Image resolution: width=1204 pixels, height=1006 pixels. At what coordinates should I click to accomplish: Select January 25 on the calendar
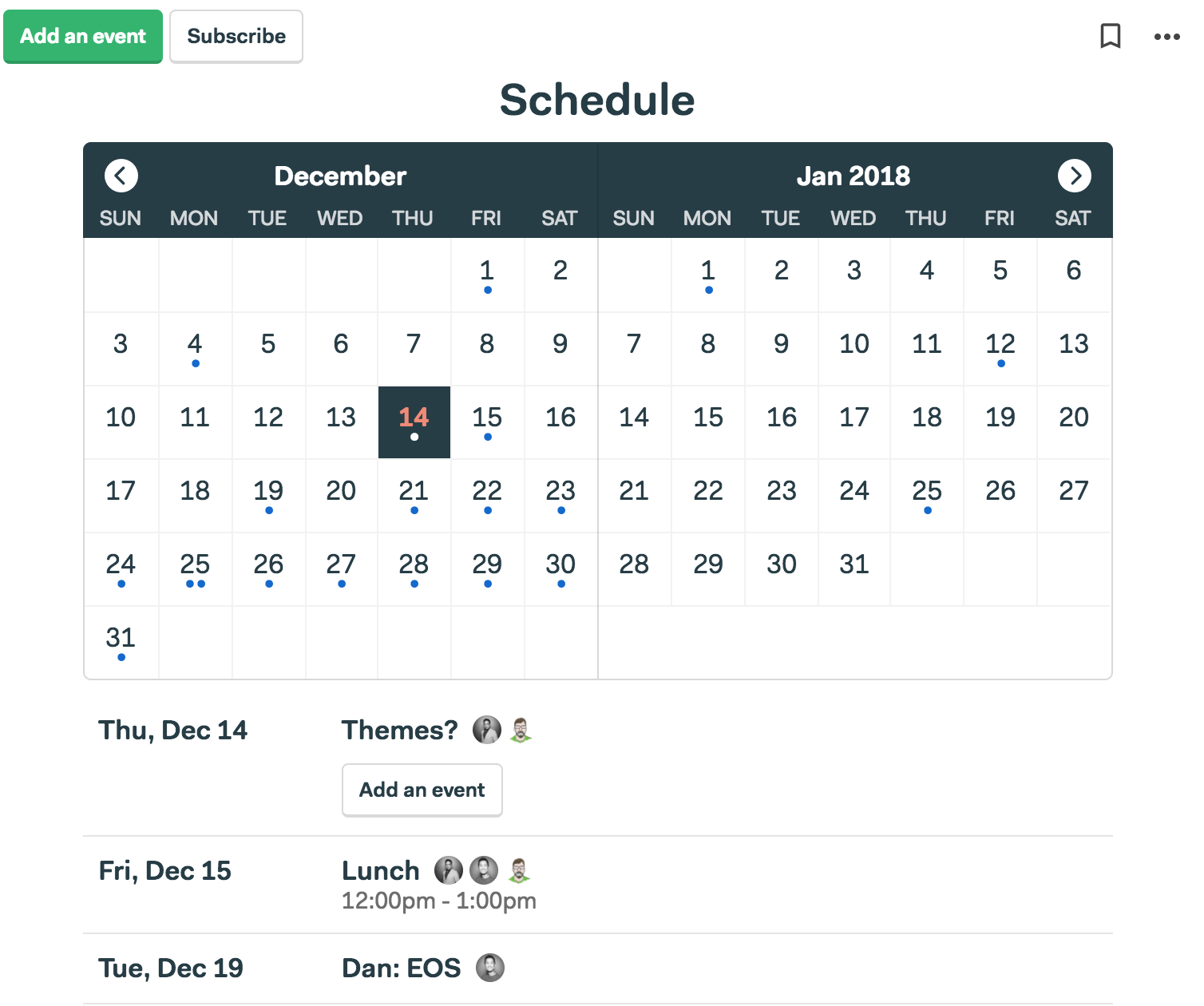[x=927, y=496]
